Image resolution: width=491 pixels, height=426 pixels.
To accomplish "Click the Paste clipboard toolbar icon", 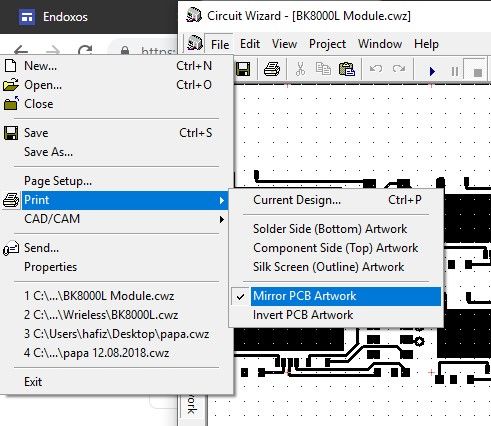I will [347, 69].
